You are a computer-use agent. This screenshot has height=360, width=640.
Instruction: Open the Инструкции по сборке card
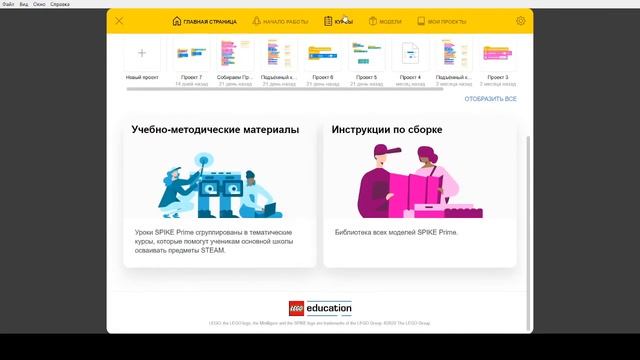pyautogui.click(x=420, y=193)
